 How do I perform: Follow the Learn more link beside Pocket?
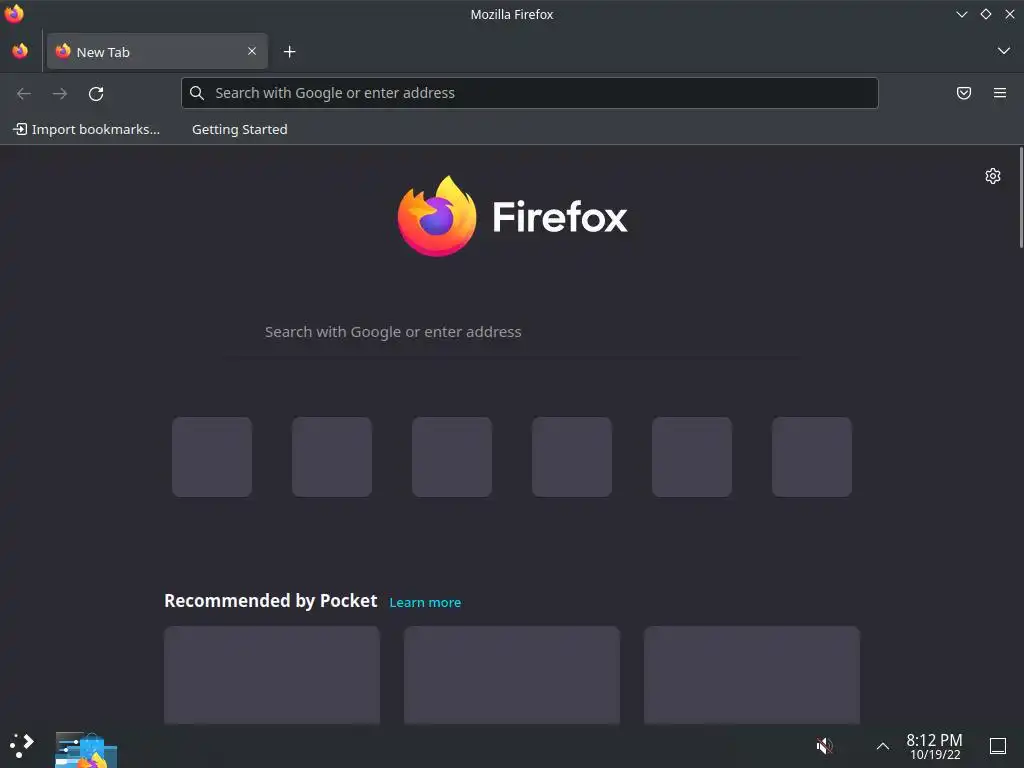(425, 602)
